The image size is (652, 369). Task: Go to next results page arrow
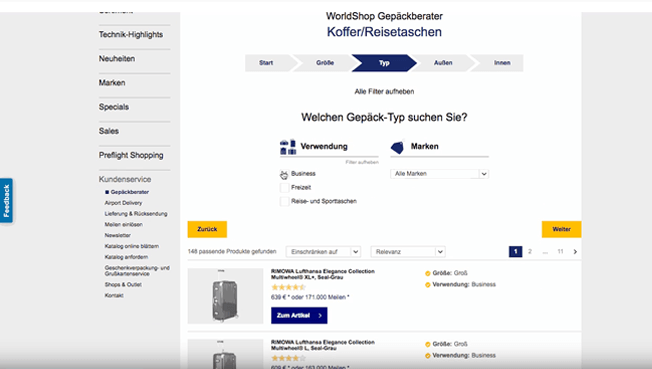(x=575, y=252)
